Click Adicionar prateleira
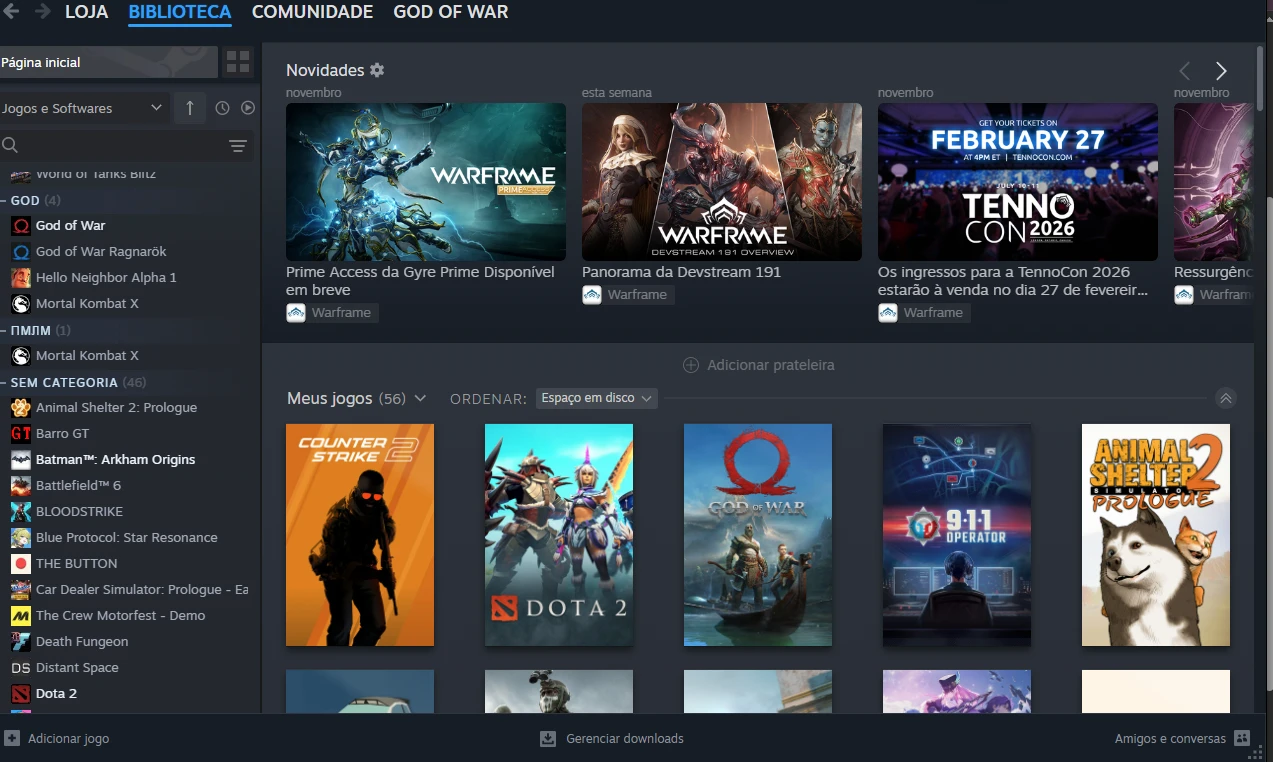The height and width of the screenshot is (762, 1273). [758, 365]
